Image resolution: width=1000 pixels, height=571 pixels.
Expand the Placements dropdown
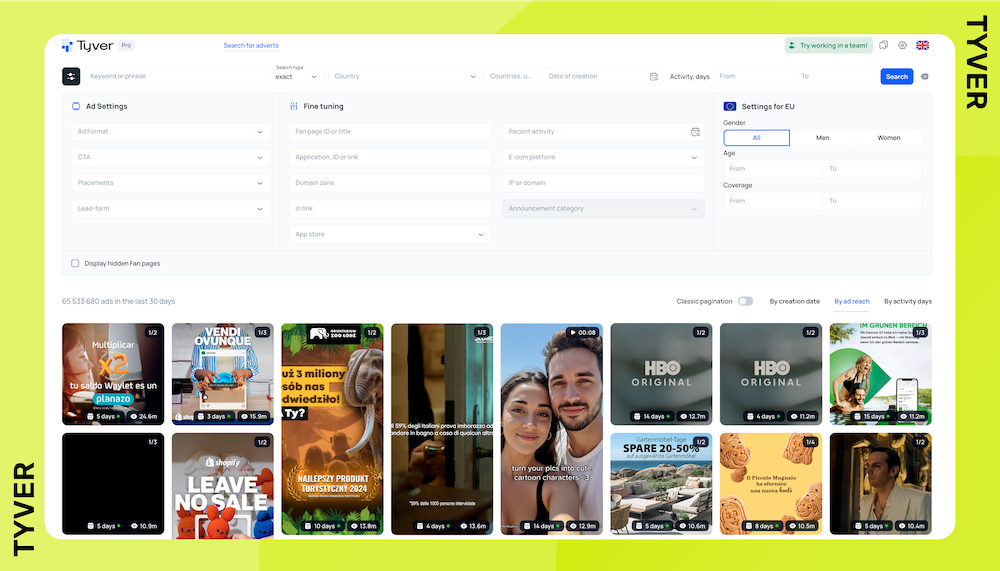[x=170, y=183]
